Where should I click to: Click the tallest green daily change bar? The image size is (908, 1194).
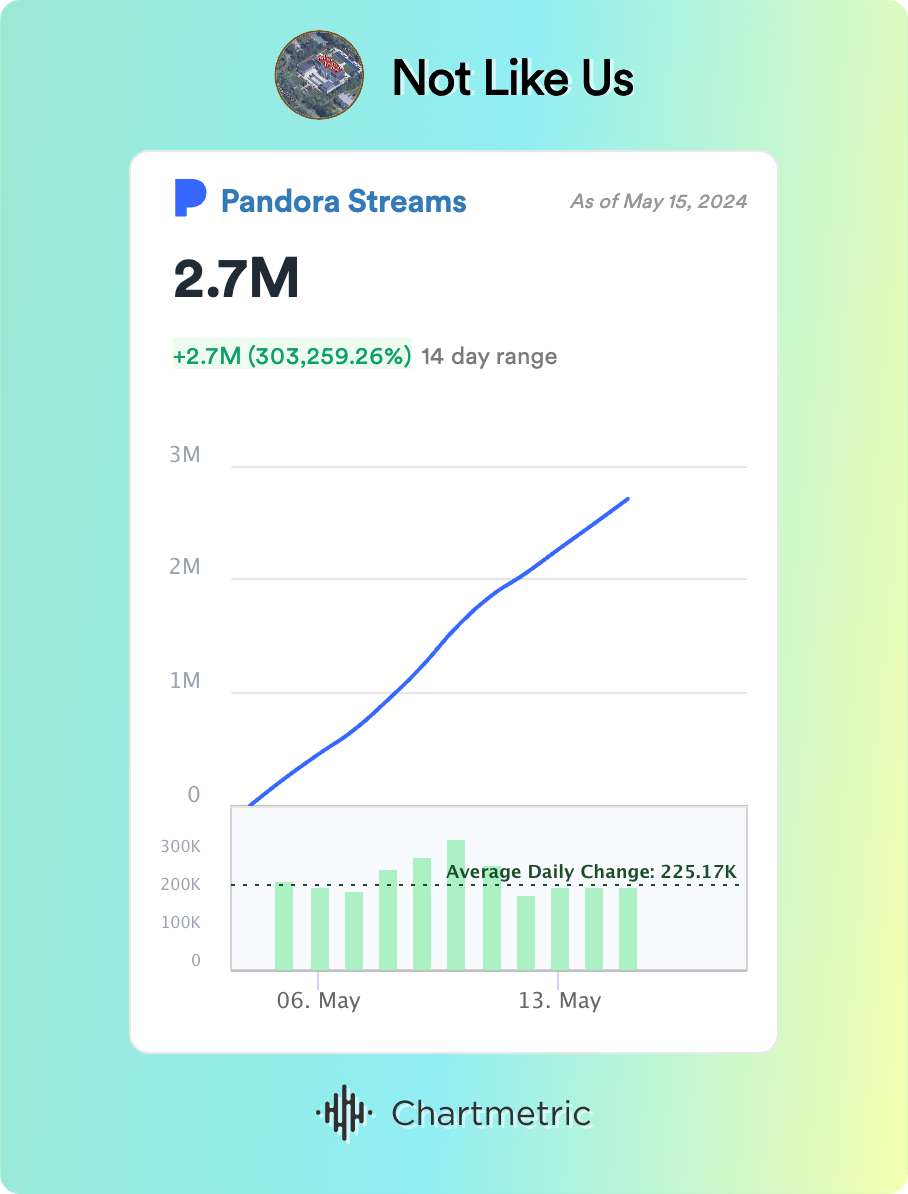click(456, 905)
